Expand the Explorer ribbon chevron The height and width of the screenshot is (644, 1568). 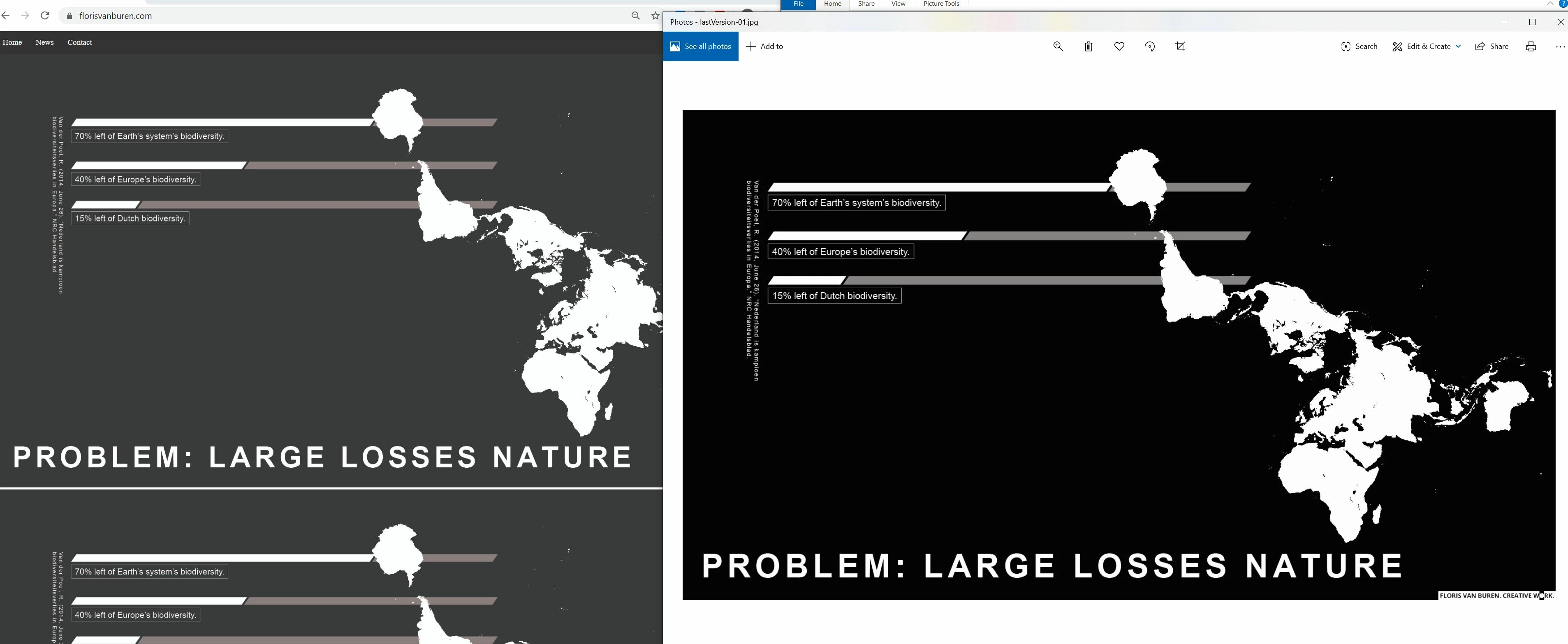(x=1550, y=4)
